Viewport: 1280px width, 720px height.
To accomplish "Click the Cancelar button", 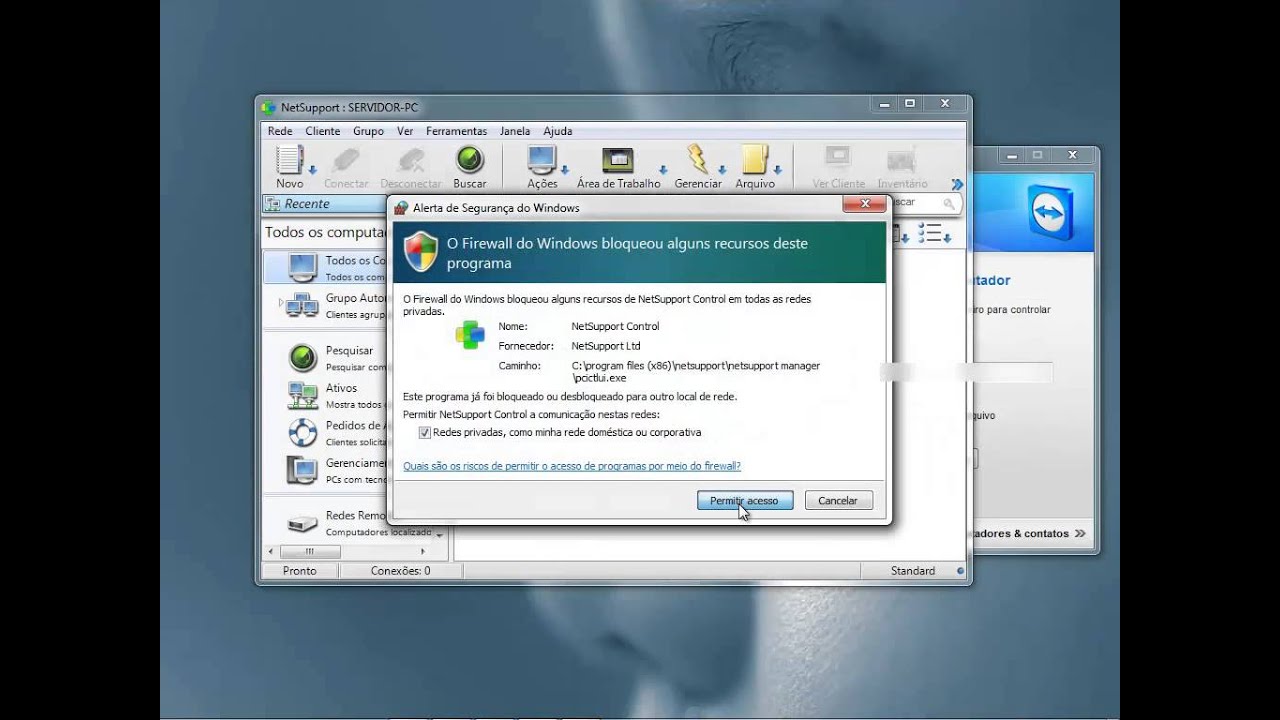I will tap(838, 500).
